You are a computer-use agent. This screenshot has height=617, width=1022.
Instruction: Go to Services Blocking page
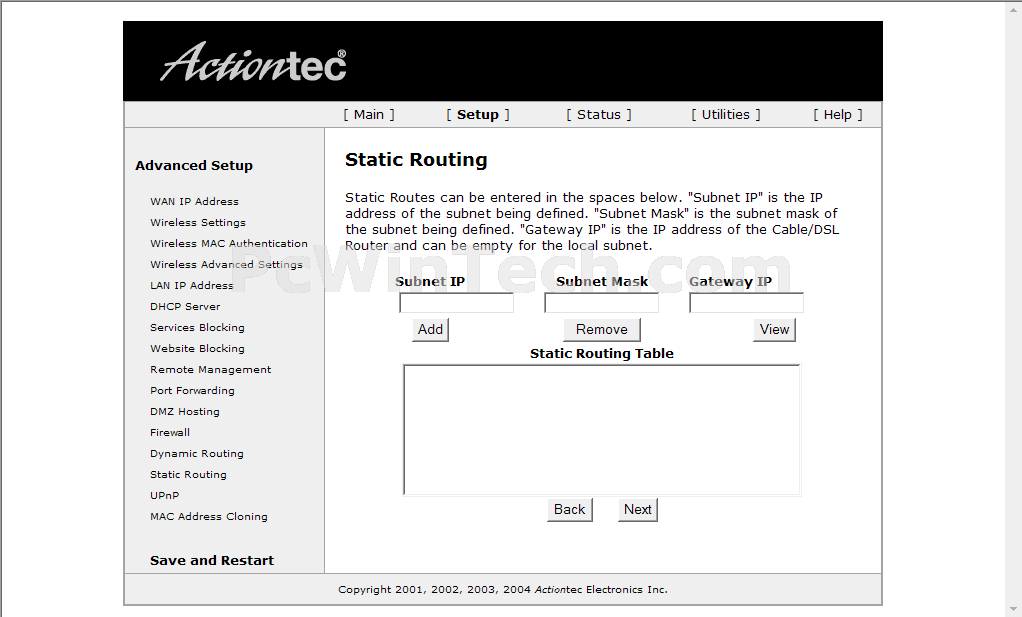click(x=197, y=327)
